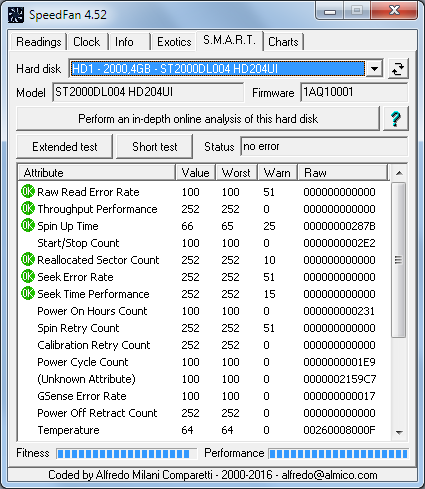Sort by Warn column header

277,173
